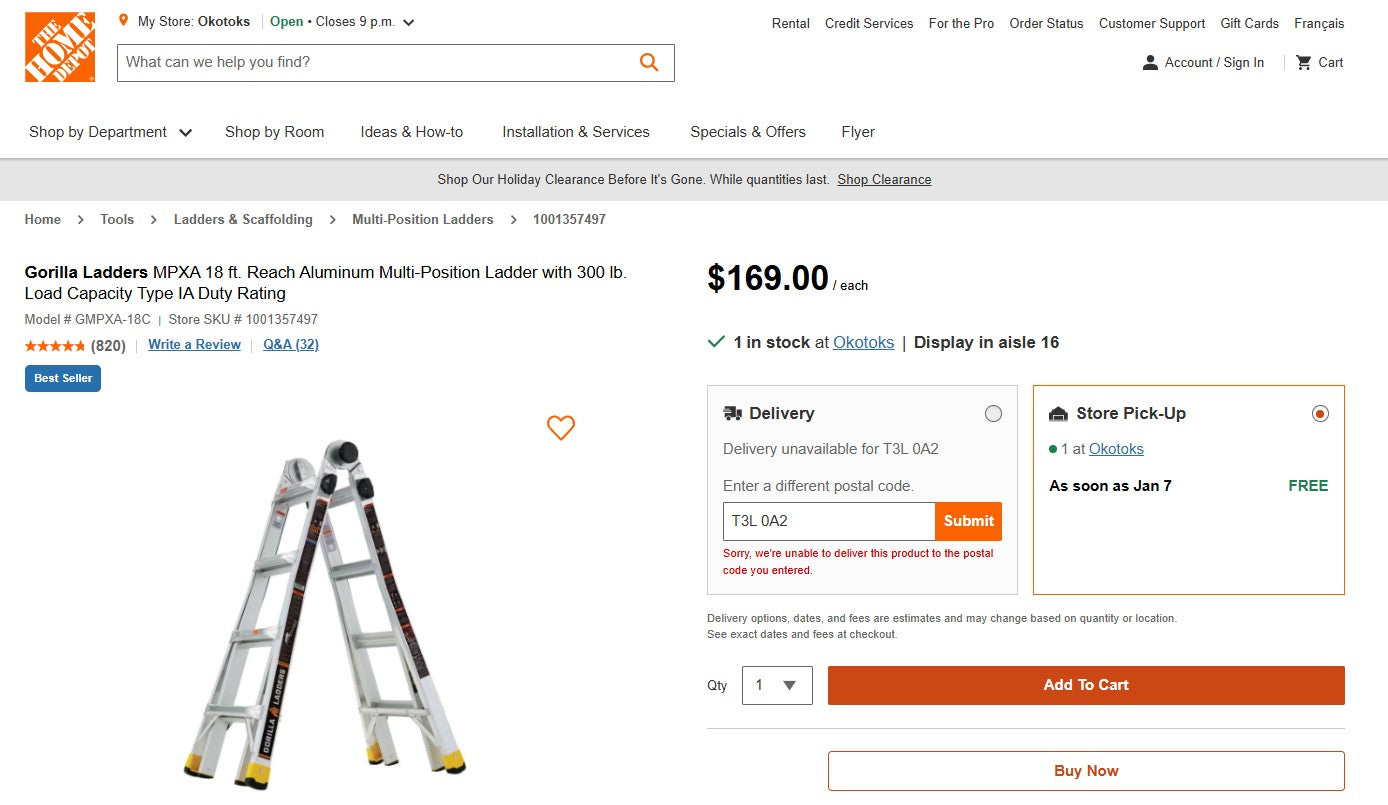Select the Store Pick-Up radio button

(1320, 413)
